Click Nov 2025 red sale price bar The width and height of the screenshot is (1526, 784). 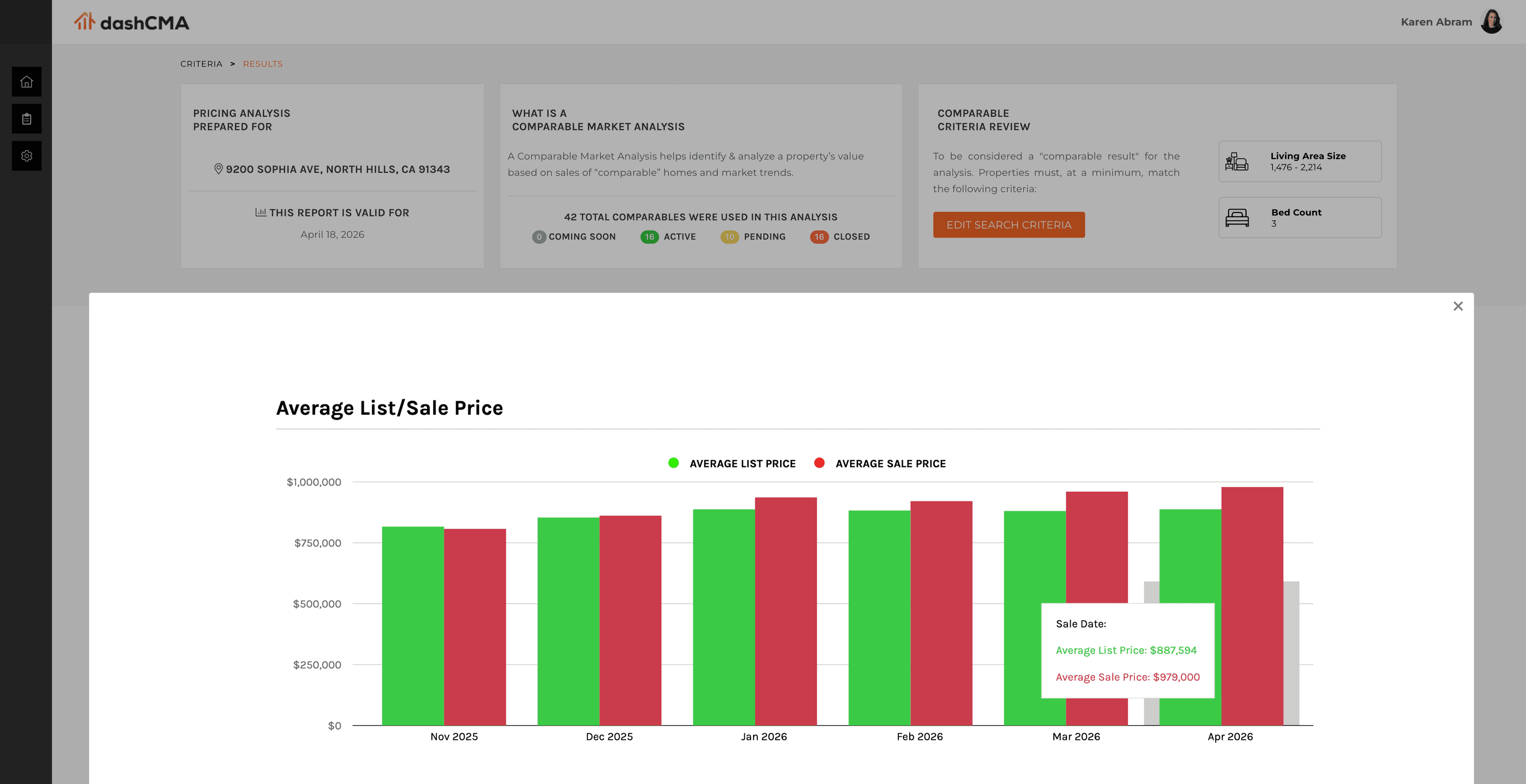click(x=475, y=627)
